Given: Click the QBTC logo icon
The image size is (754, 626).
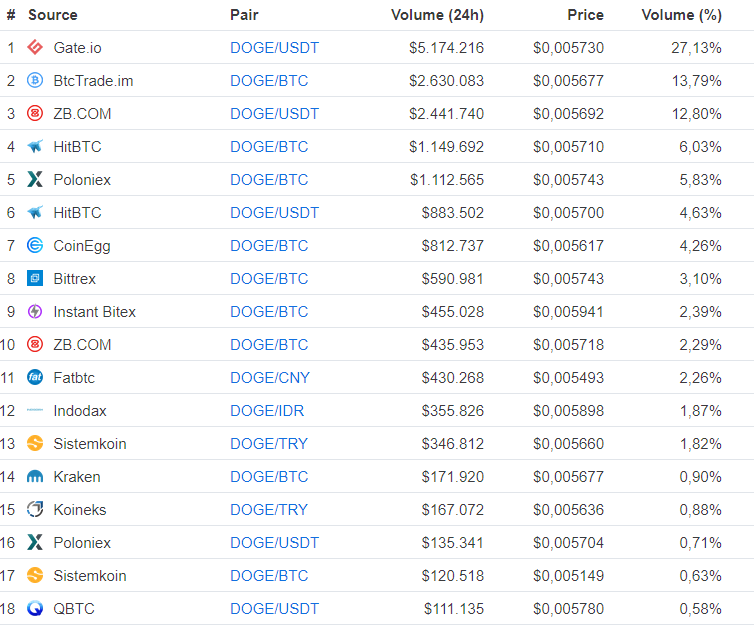Looking at the screenshot, I should point(35,608).
